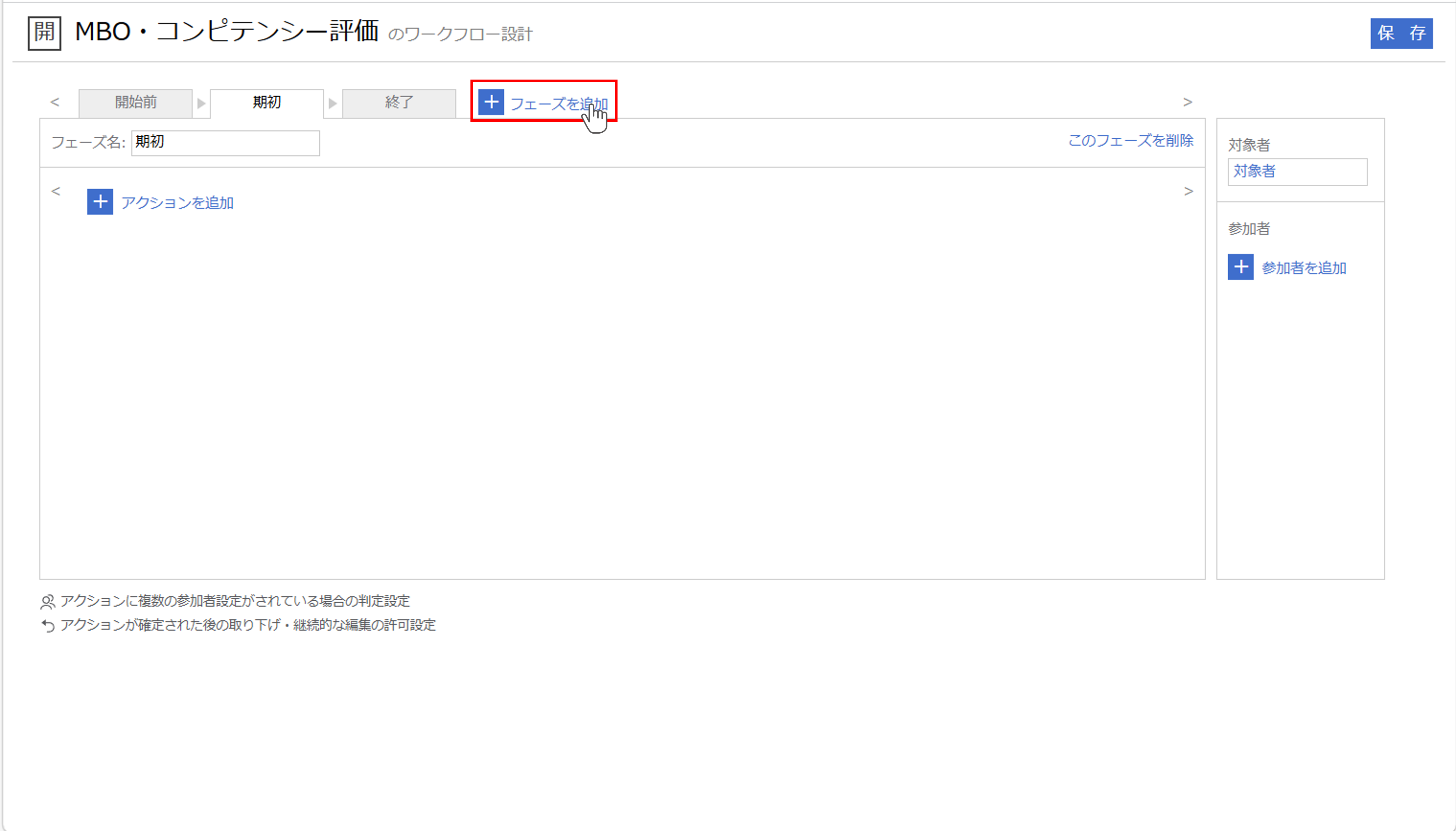Click the 参加者 section label
Screen dimensions: 1456x831
pos(1249,229)
